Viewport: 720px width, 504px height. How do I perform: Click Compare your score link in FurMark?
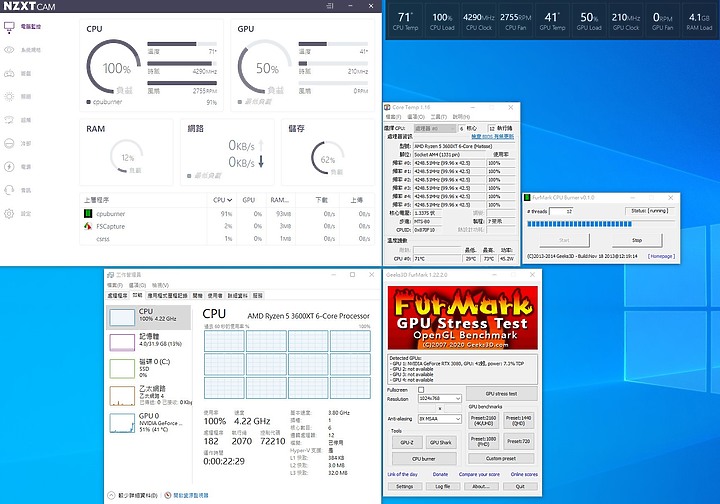click(479, 474)
